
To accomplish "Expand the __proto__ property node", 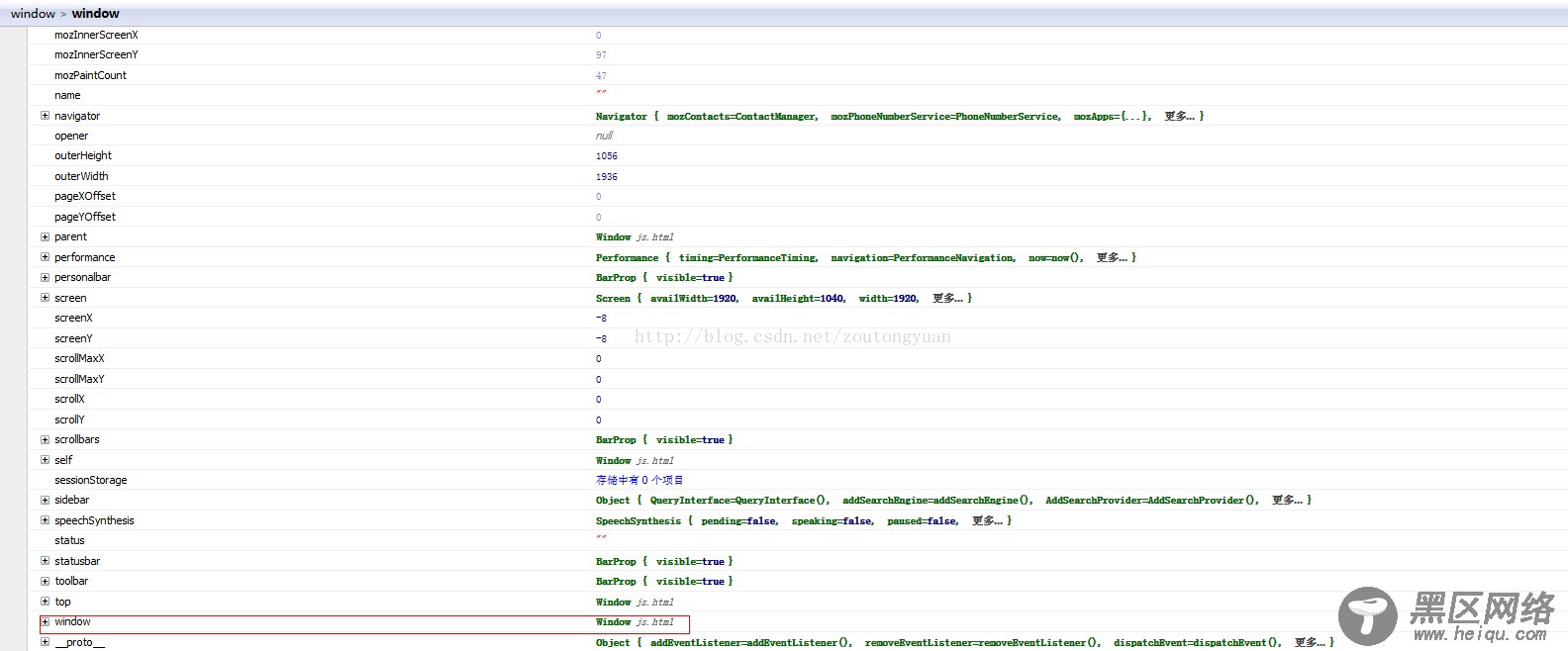I will click(x=45, y=642).
